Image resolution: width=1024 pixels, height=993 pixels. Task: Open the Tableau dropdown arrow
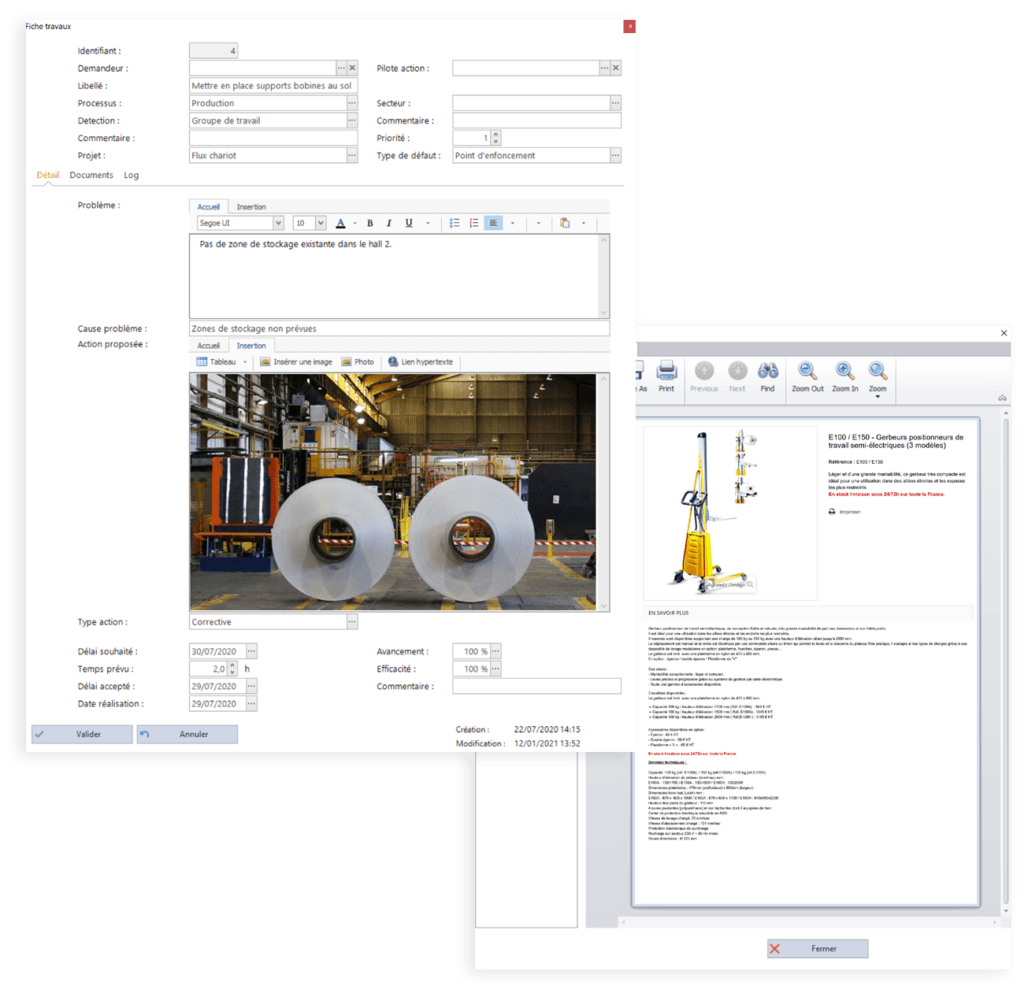tap(246, 362)
